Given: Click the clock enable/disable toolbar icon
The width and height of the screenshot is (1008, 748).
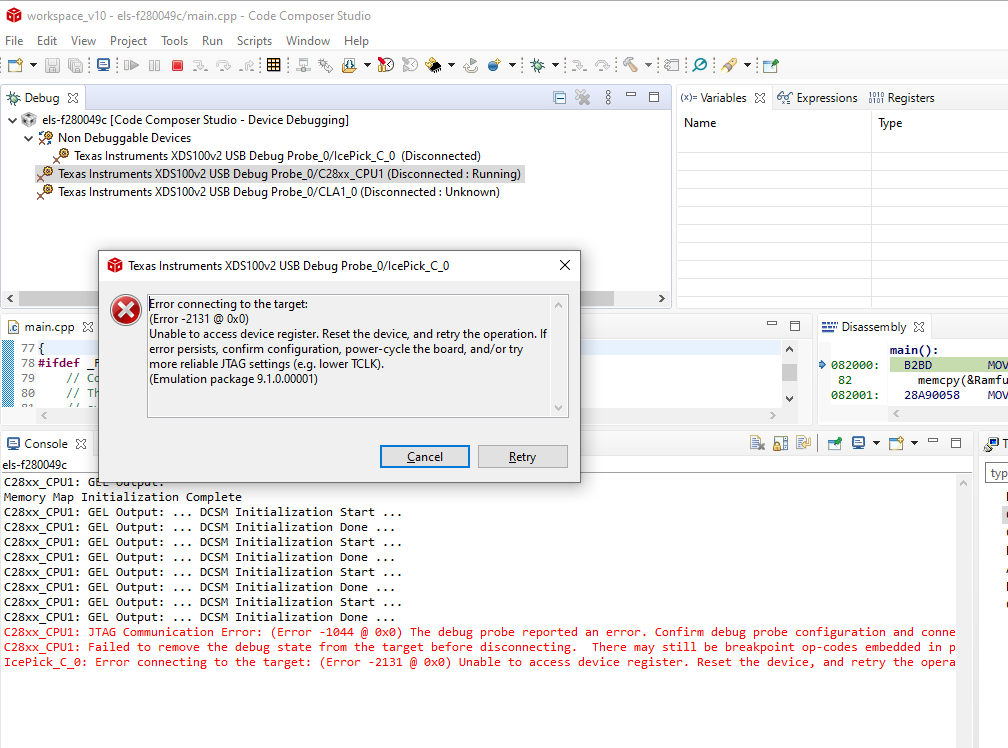Looking at the screenshot, I should [x=386, y=65].
